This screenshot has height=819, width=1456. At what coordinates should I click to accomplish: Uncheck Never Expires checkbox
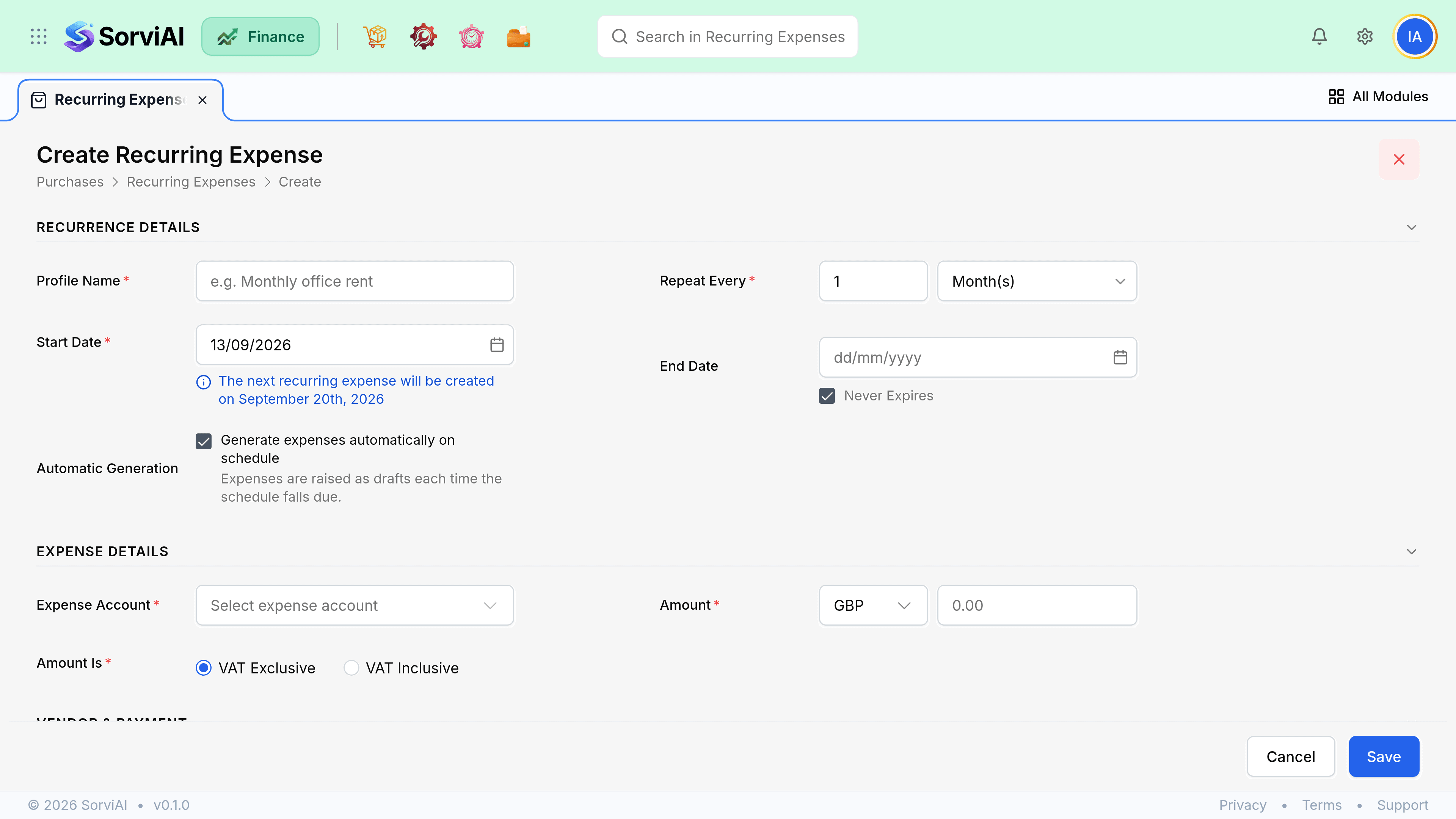coord(827,395)
